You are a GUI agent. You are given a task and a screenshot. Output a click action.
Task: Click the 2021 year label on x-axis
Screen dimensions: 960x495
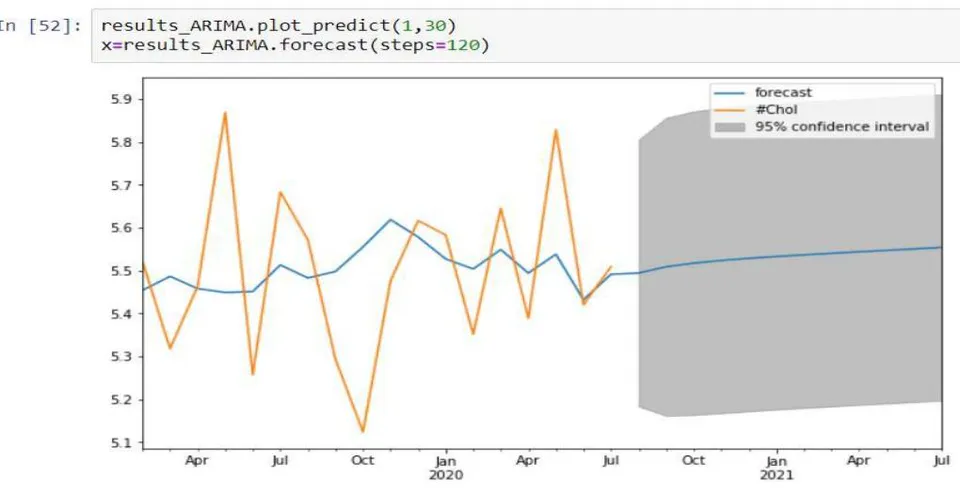pyautogui.click(x=776, y=475)
